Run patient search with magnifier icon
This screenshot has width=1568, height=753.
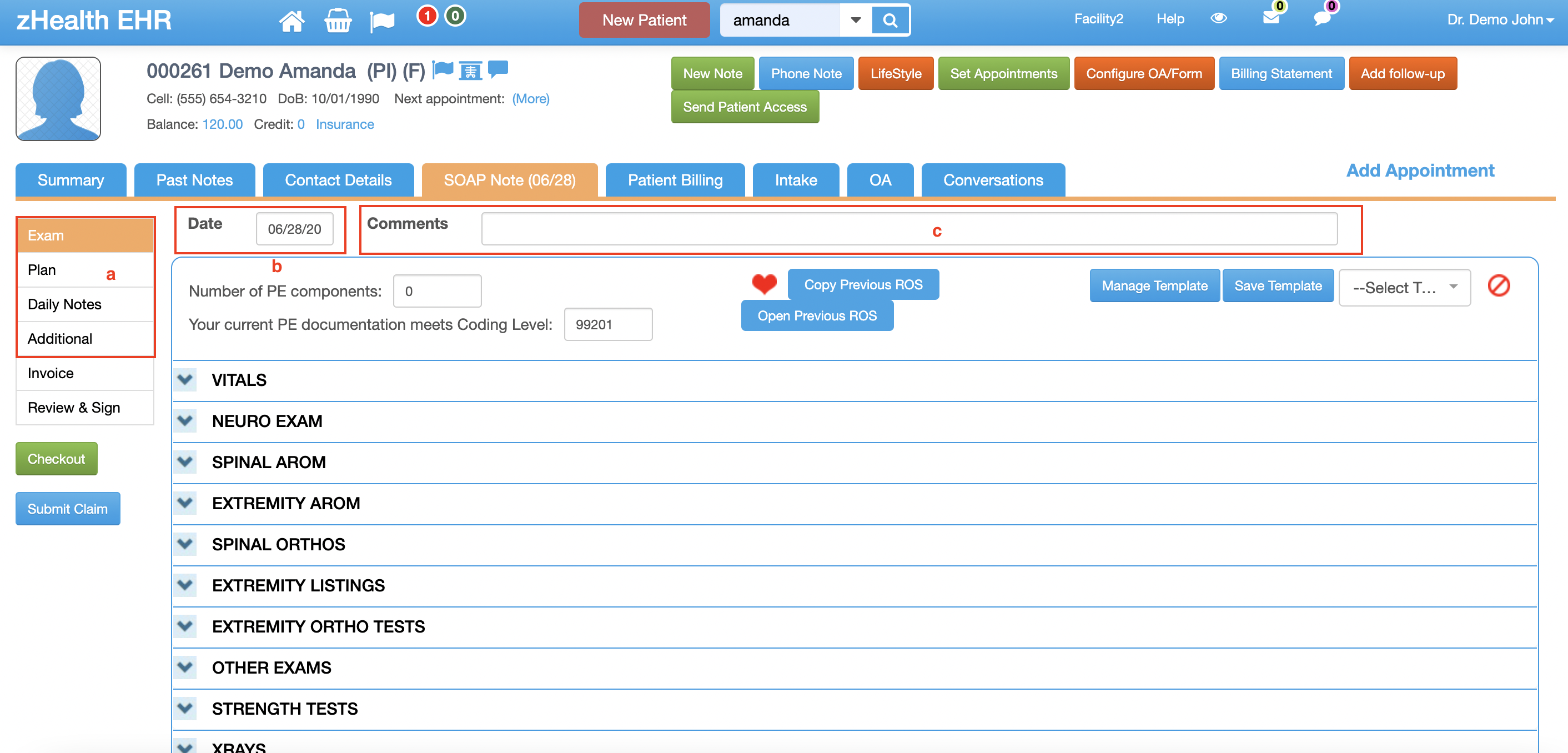[x=890, y=20]
